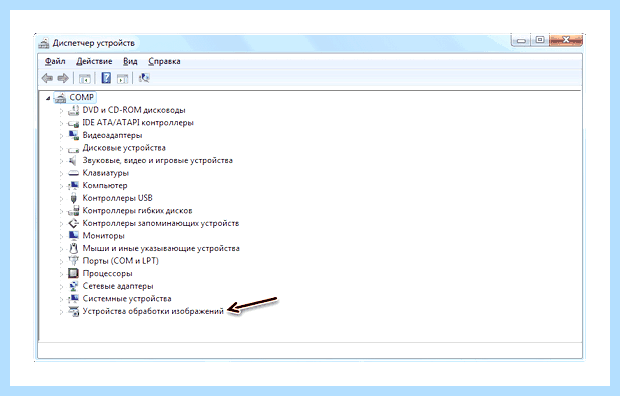Expand Звуковые, видео и игровые устройства
Screen dimensions: 620x396
pos(61,161)
